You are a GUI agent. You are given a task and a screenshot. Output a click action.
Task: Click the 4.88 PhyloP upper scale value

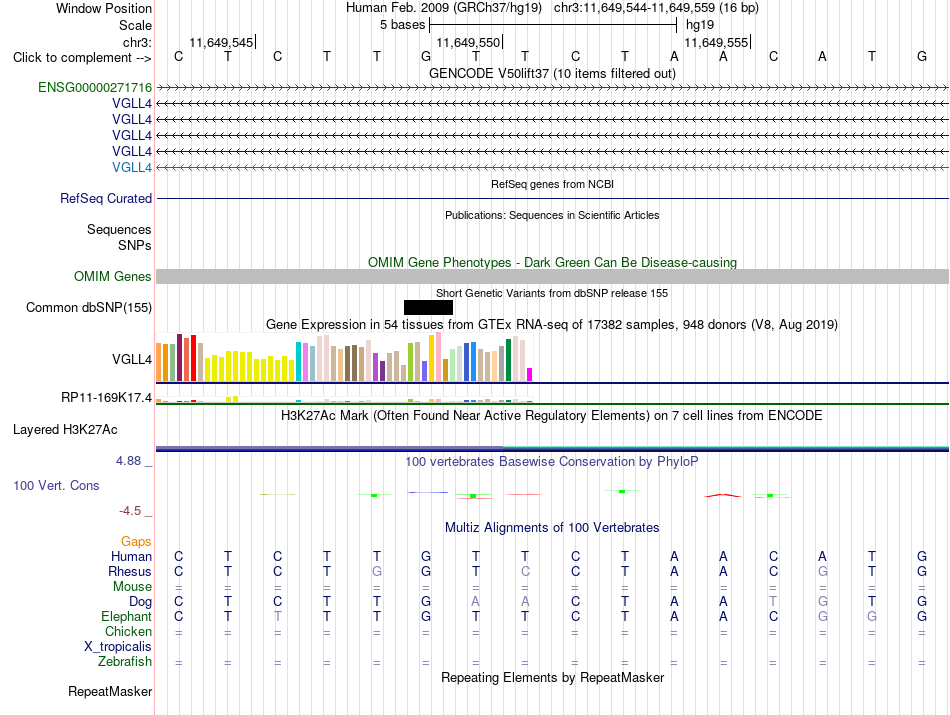[x=128, y=461]
